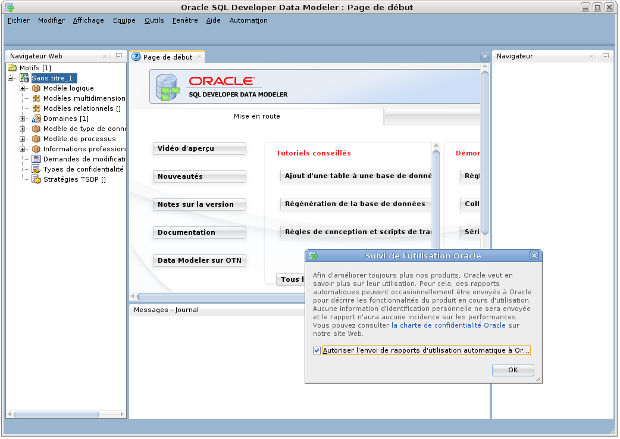The height and width of the screenshot is (439, 620).
Task: Click the Types de confidentialité icon
Action: (36, 169)
